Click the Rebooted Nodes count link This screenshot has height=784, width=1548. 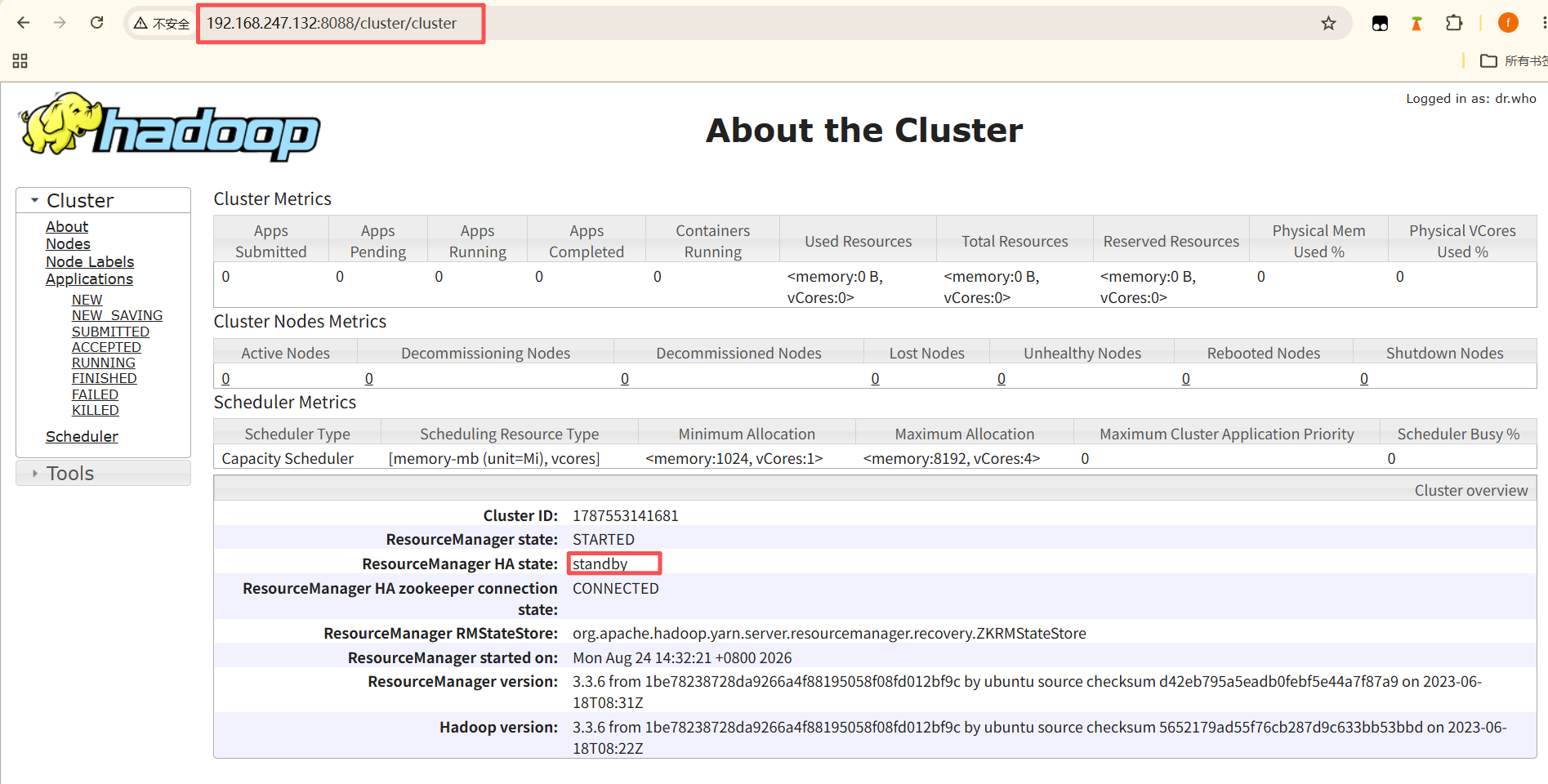click(x=1186, y=379)
